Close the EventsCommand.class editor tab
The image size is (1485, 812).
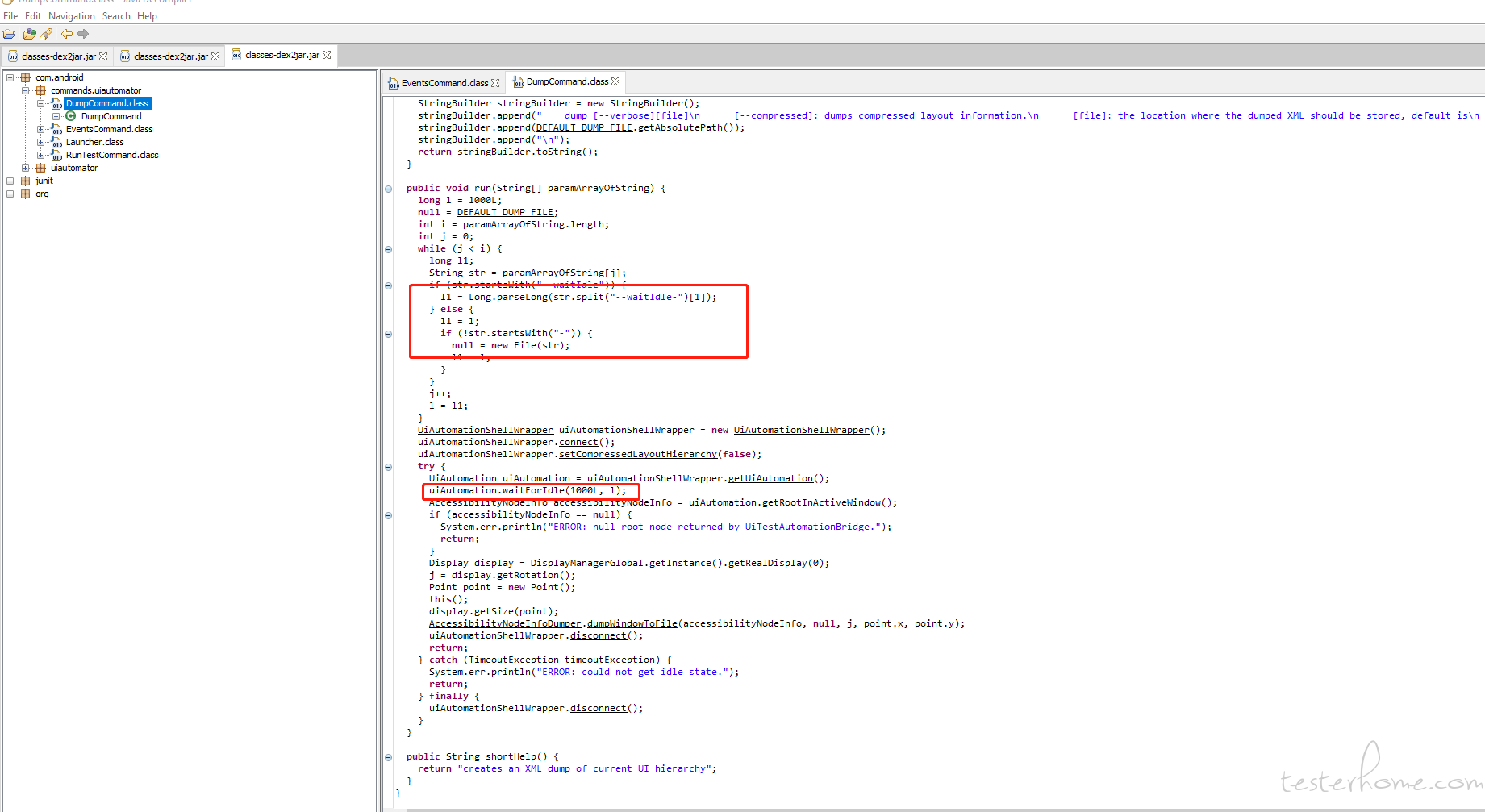[x=495, y=83]
